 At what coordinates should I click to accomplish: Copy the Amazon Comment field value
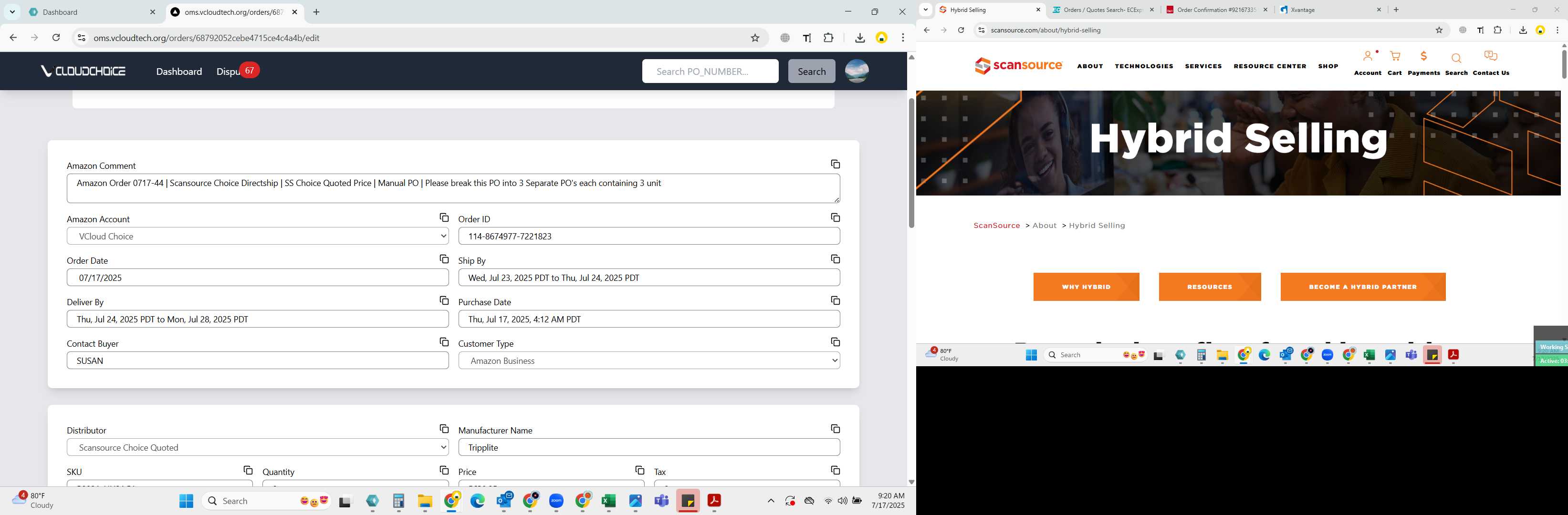click(835, 164)
